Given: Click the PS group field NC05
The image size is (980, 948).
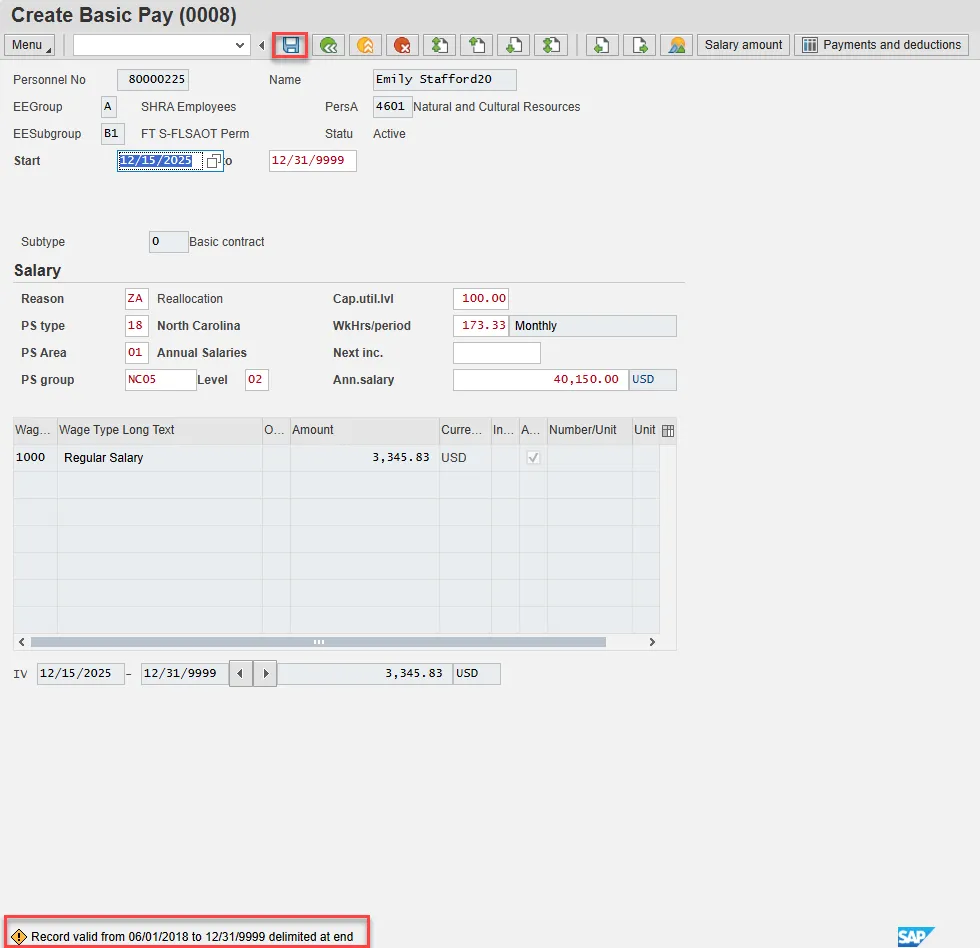Looking at the screenshot, I should pyautogui.click(x=161, y=379).
